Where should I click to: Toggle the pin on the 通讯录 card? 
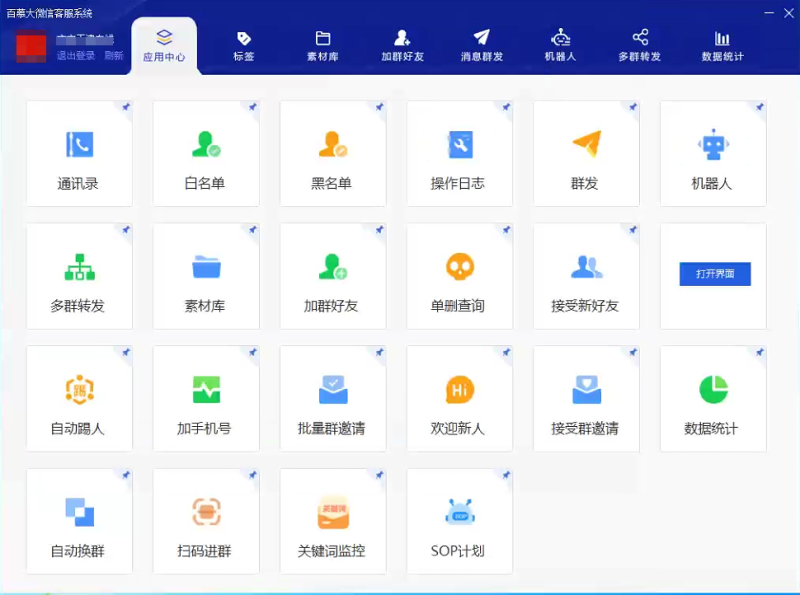(x=126, y=106)
